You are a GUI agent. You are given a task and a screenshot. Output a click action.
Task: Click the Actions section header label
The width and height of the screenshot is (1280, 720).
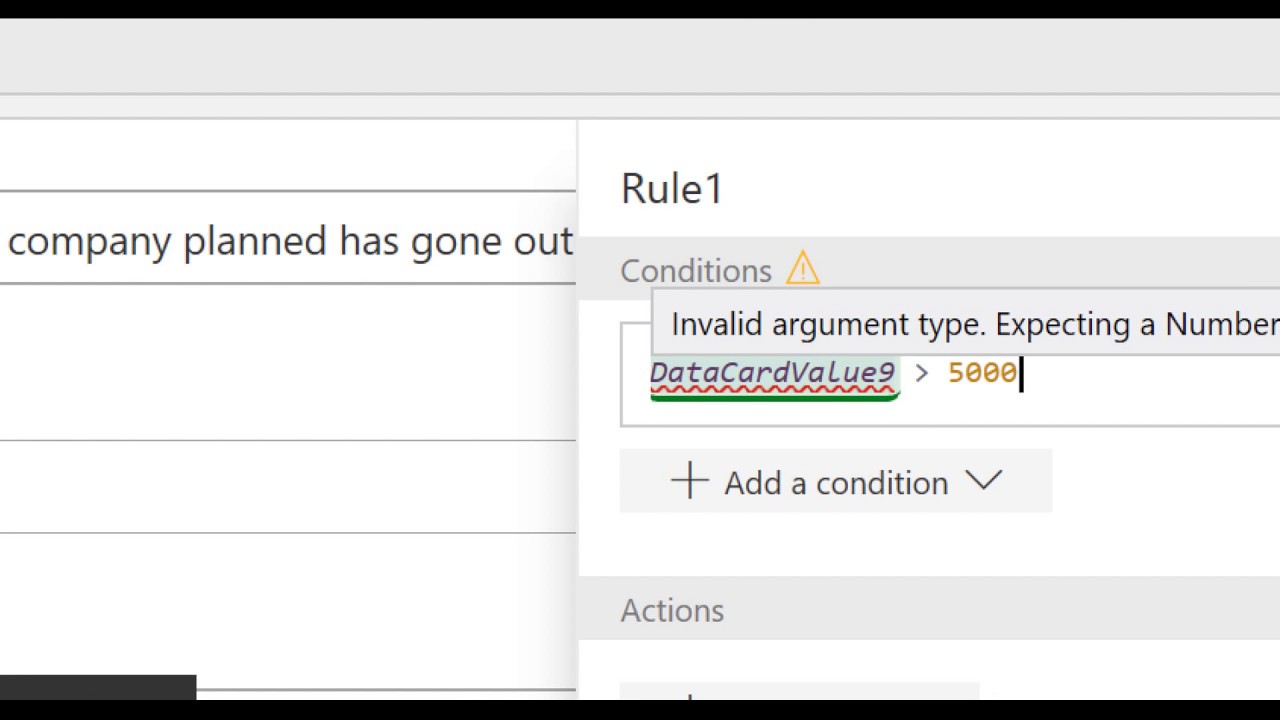coord(672,610)
